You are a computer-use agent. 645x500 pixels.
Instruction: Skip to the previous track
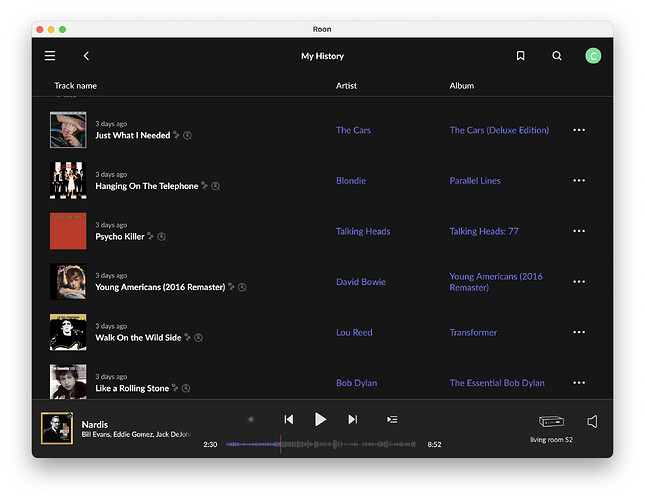coord(289,419)
